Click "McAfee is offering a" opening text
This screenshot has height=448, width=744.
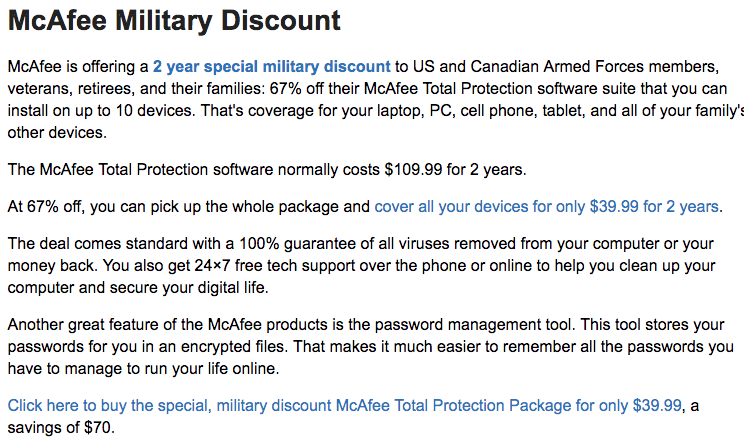78,66
